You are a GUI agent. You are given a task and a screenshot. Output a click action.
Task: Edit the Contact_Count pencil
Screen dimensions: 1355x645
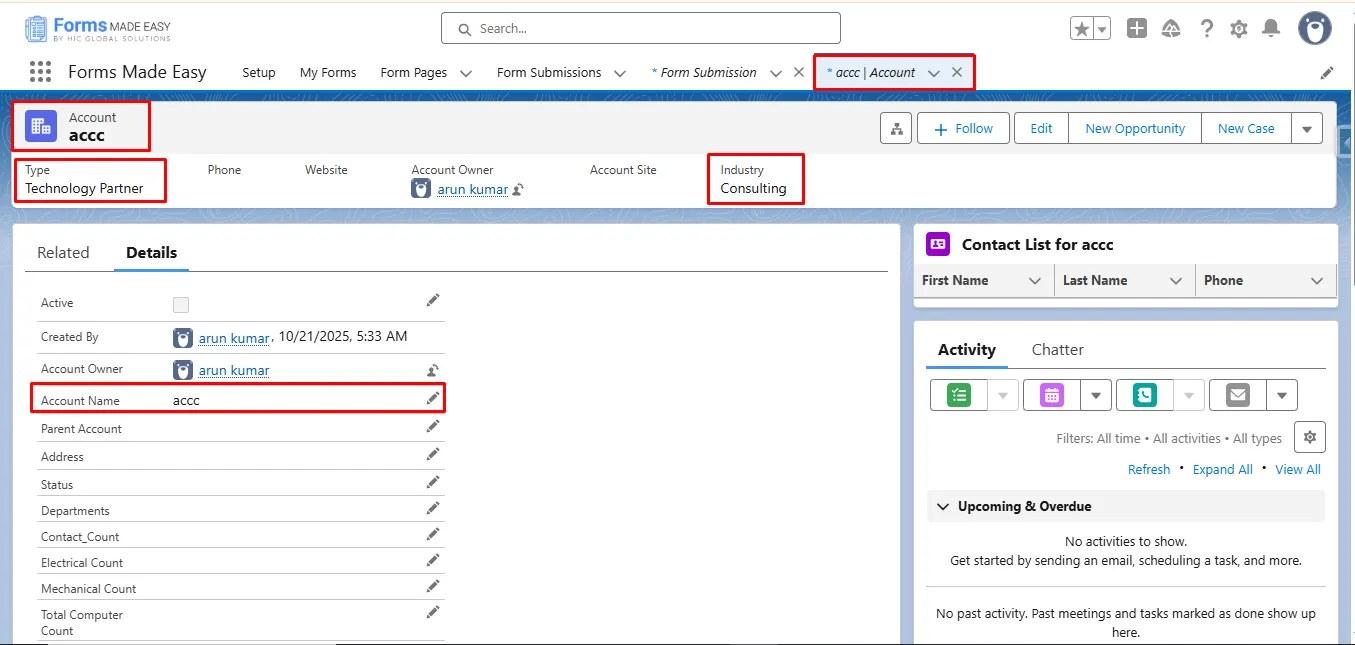click(433, 534)
